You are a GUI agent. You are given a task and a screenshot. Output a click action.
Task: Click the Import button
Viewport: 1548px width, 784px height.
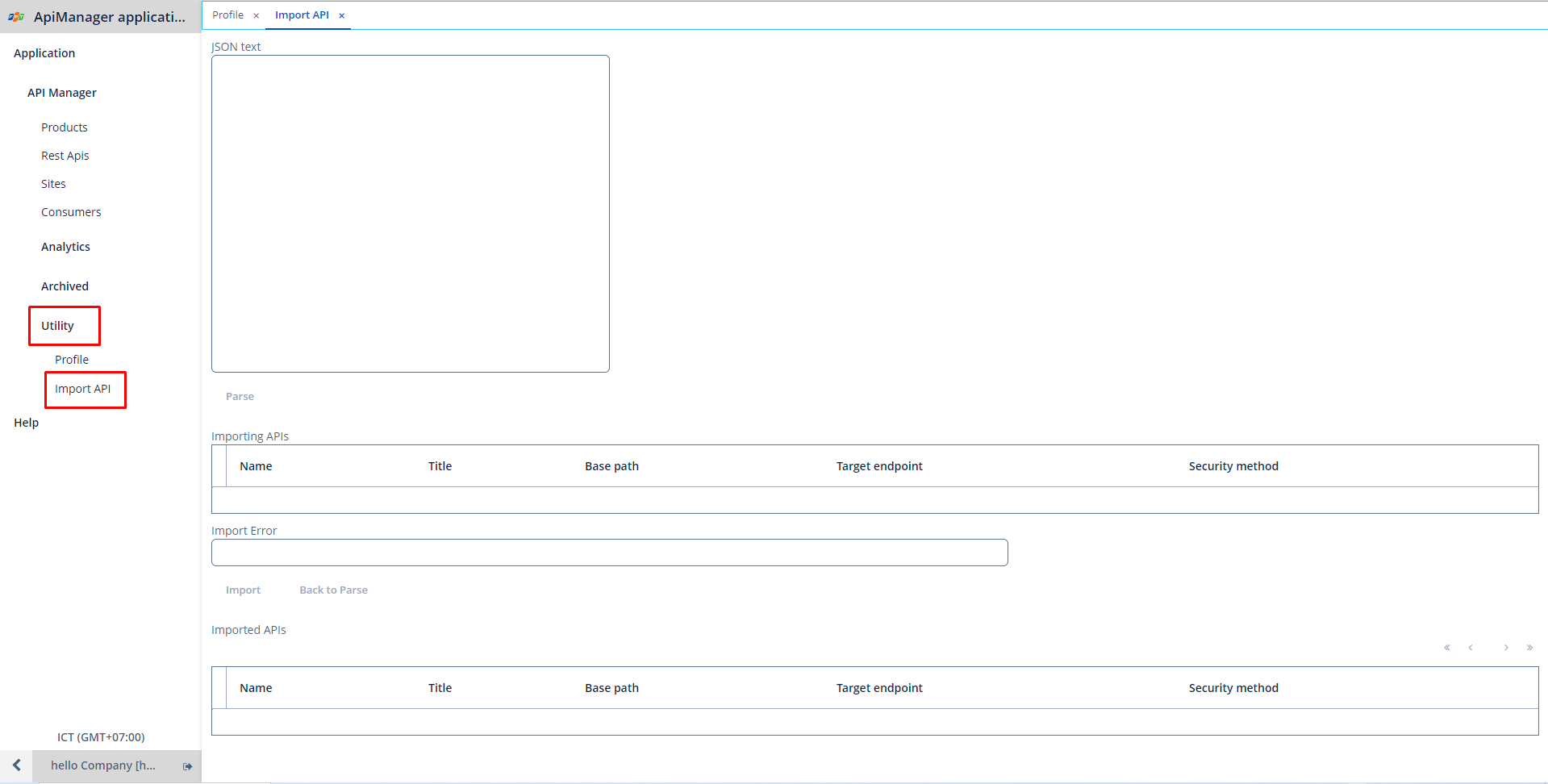(x=243, y=590)
